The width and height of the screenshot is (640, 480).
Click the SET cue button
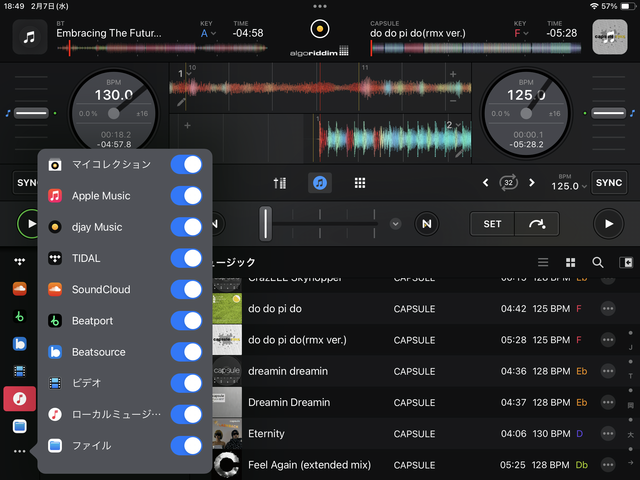tap(492, 223)
